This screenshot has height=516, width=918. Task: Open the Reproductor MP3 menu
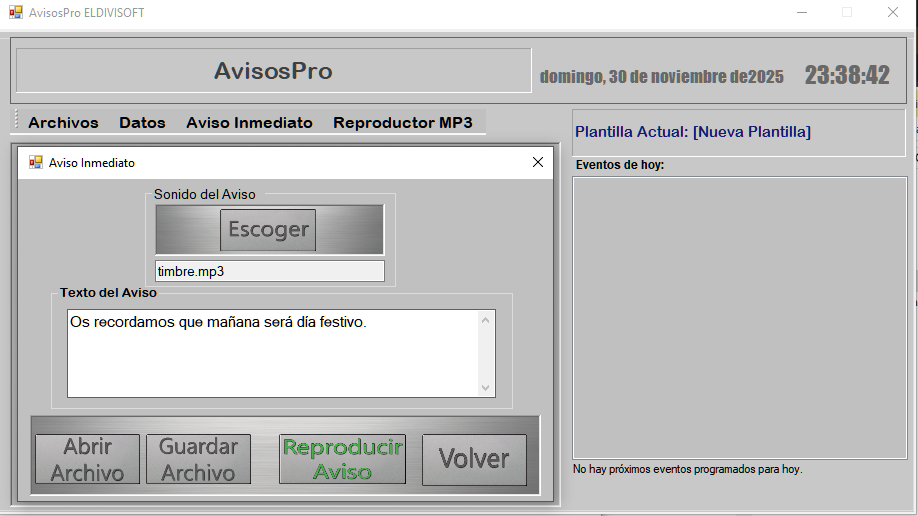[x=403, y=123]
